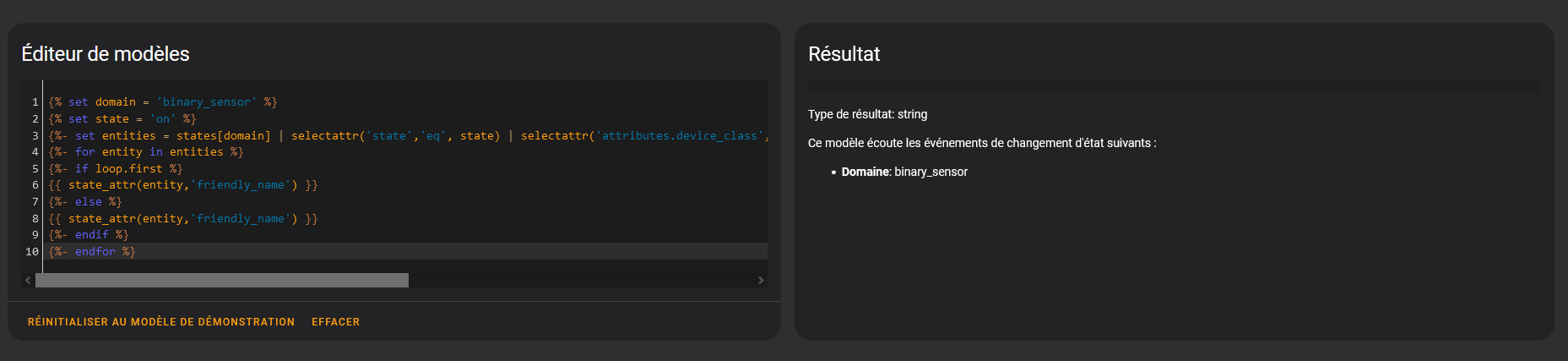Image resolution: width=1568 pixels, height=361 pixels.
Task: Click line number 10 in the gutter
Action: 32,252
